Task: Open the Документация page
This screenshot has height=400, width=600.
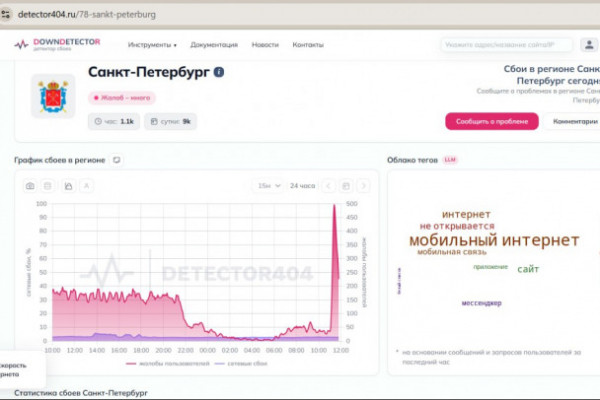Action: click(214, 45)
